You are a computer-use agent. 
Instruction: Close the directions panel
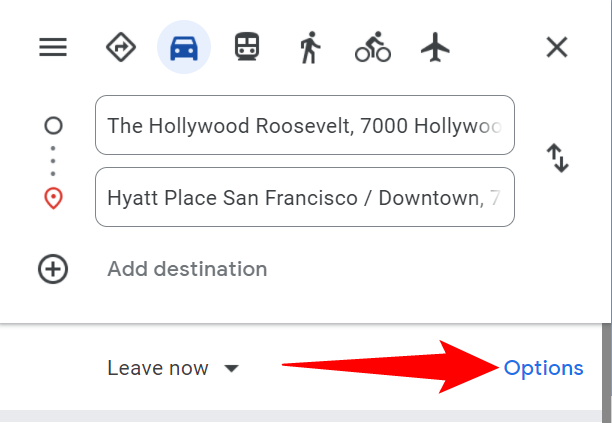click(x=556, y=47)
